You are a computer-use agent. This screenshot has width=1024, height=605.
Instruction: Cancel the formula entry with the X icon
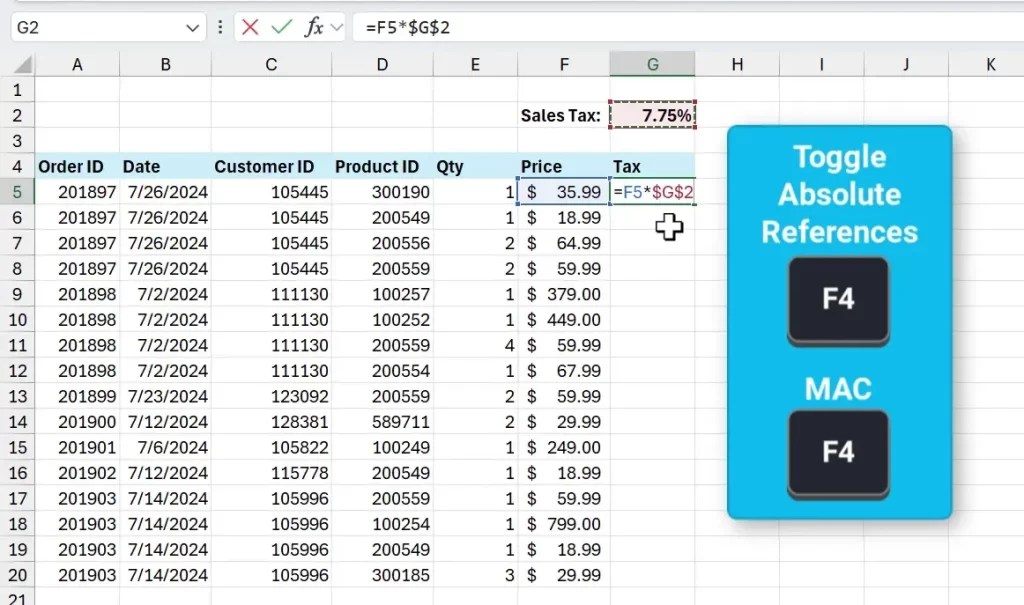coord(252,27)
